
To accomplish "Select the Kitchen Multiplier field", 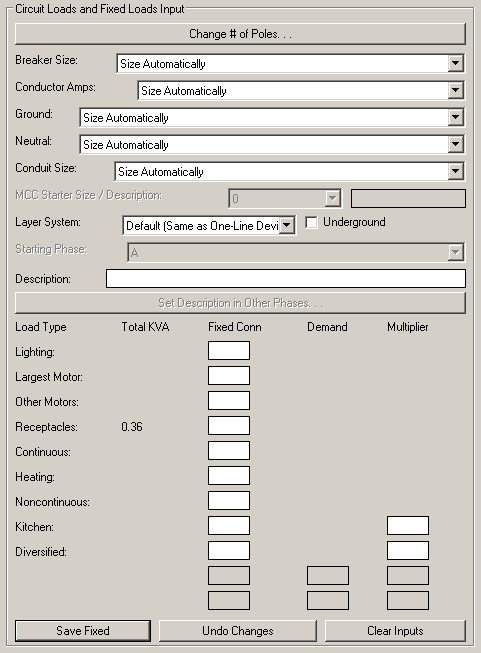I will tap(408, 526).
